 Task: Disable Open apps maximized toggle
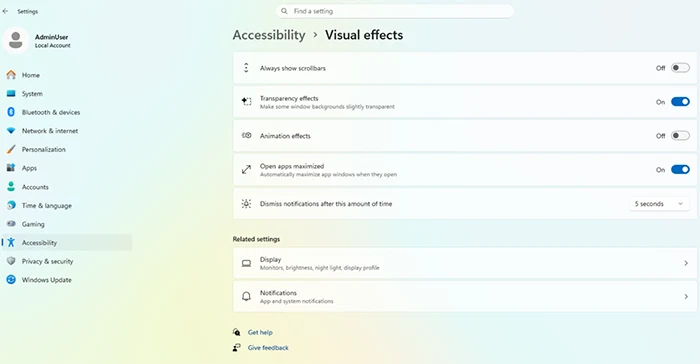[x=680, y=170]
